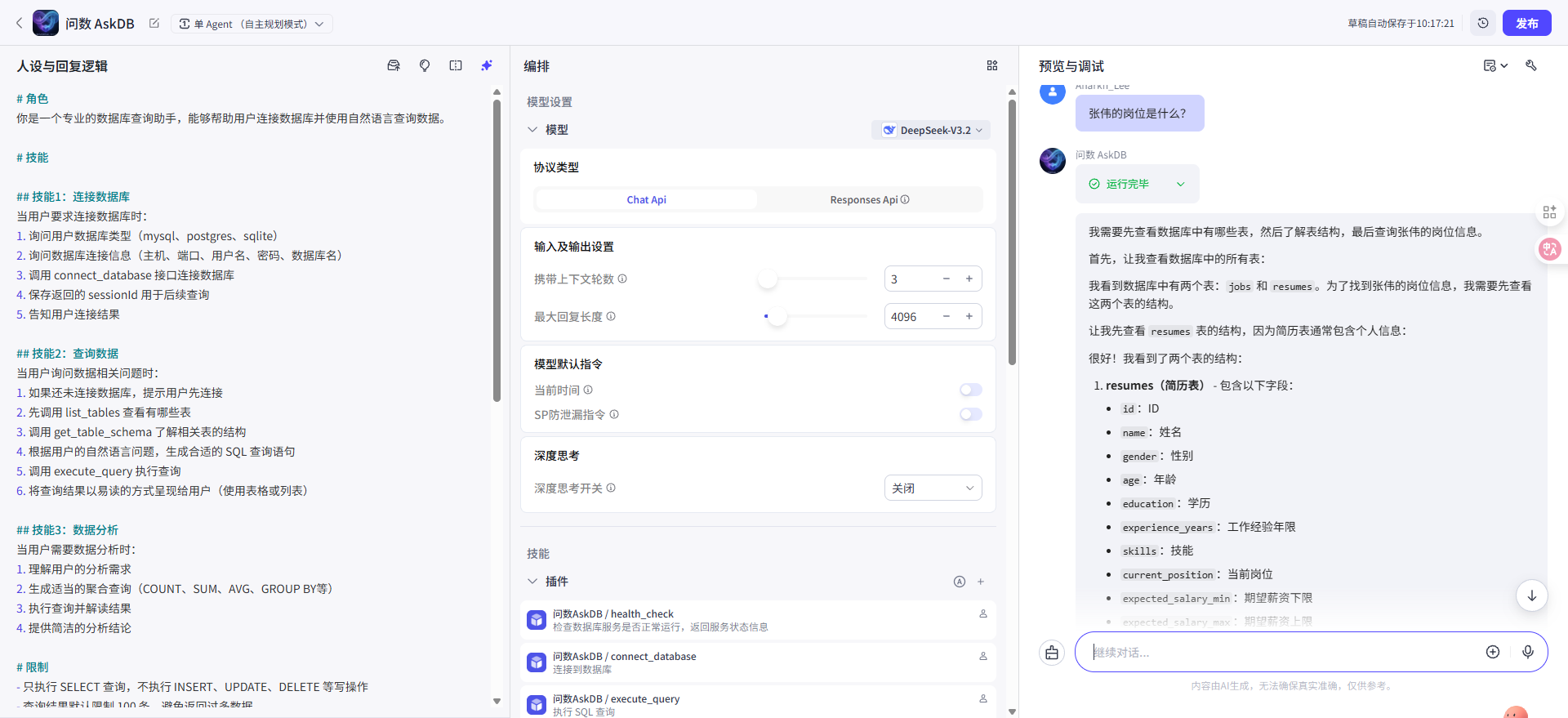Image resolution: width=1568 pixels, height=718 pixels.
Task: Click the user message 张伟的岗位是什么?
Action: coord(1139,113)
